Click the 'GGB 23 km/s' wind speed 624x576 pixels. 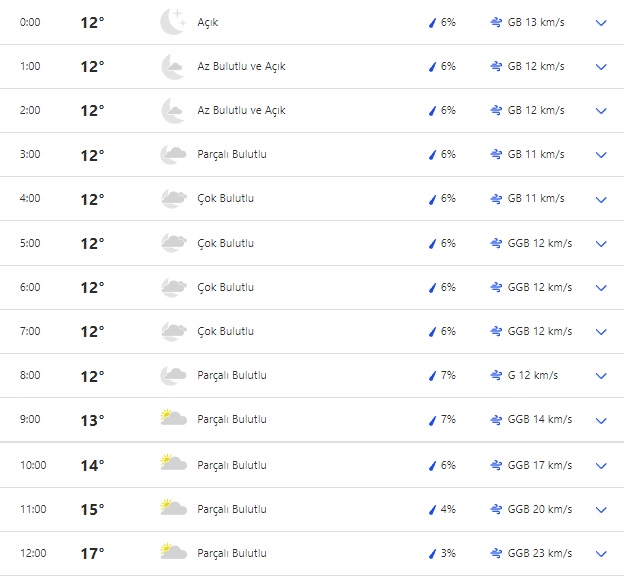coord(540,553)
